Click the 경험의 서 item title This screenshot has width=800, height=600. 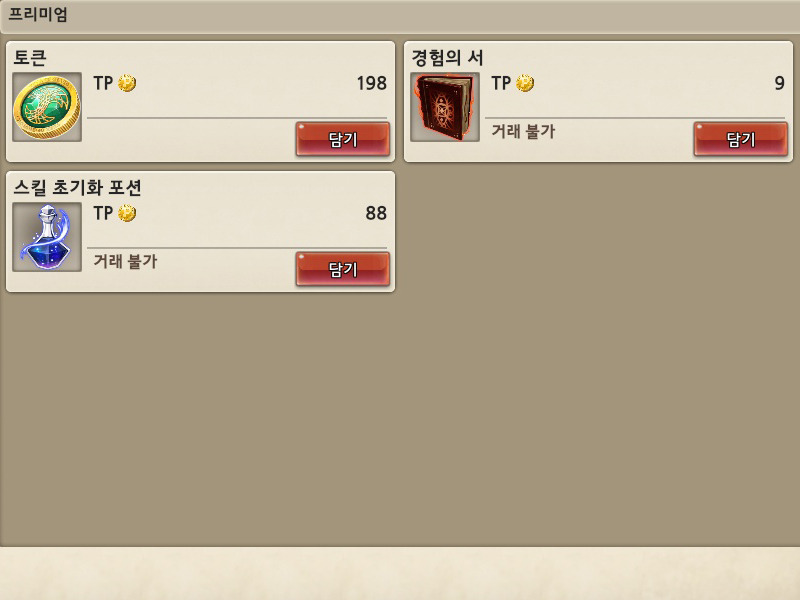[447, 57]
